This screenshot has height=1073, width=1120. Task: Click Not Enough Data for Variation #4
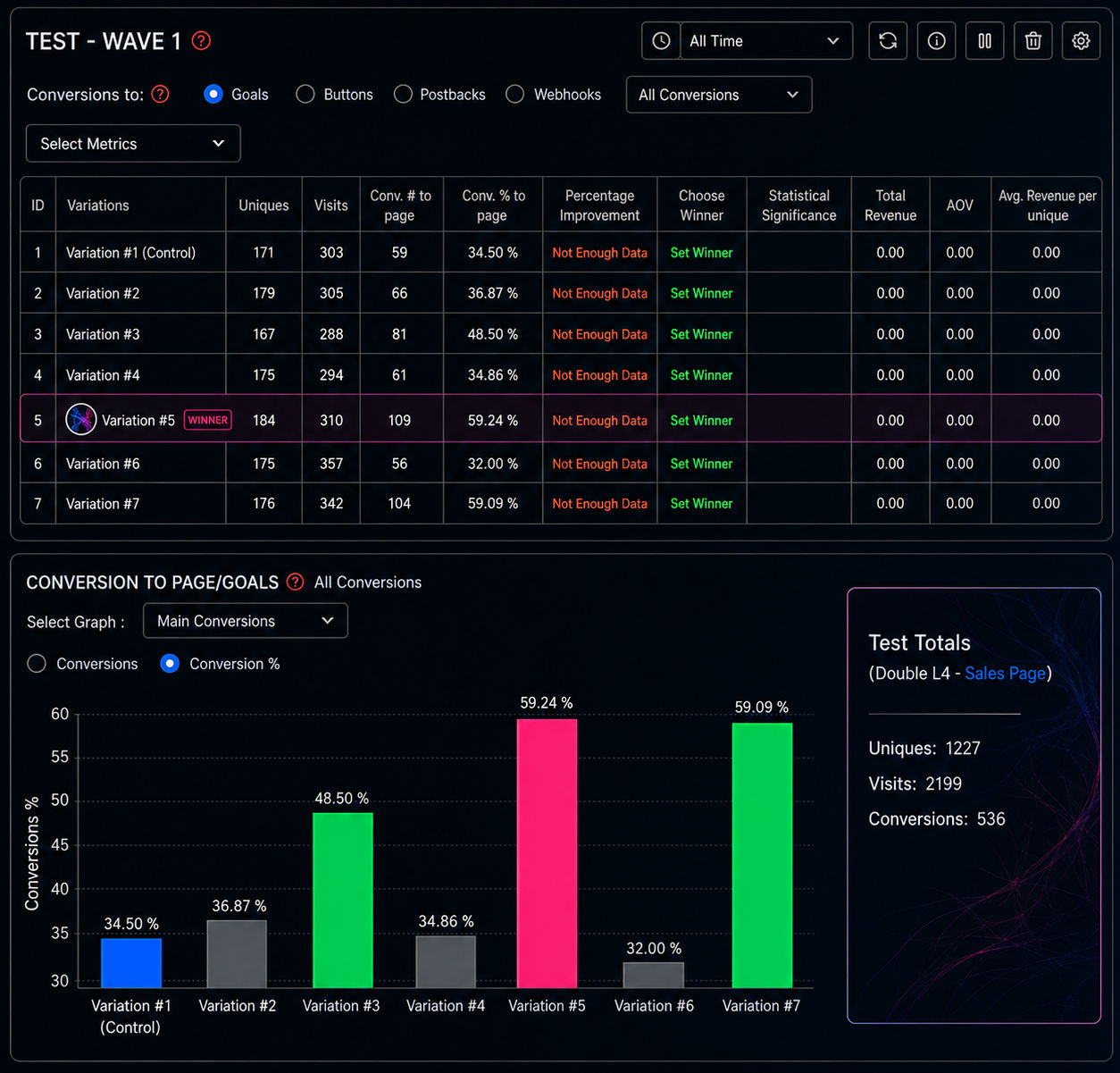click(599, 375)
